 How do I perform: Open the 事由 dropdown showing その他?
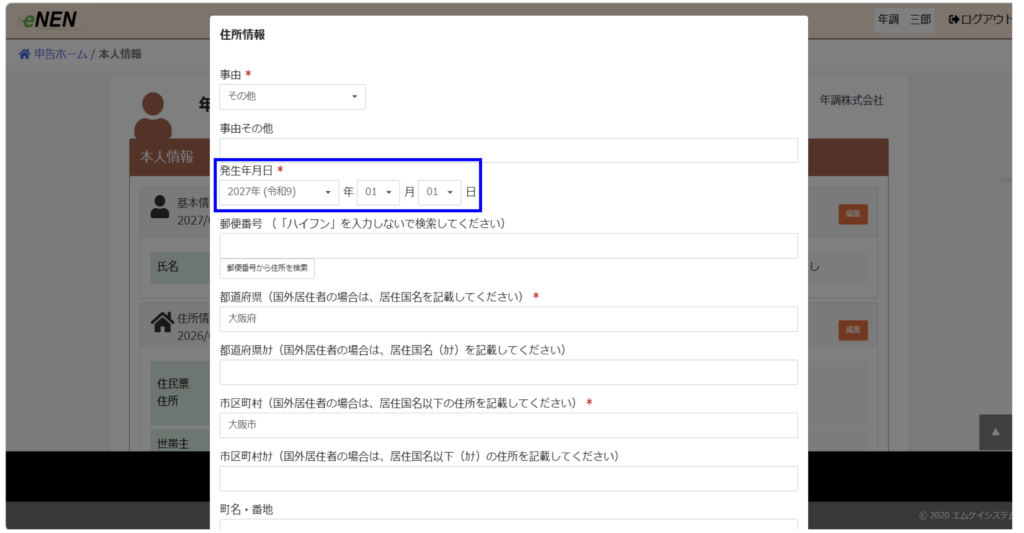click(x=293, y=97)
